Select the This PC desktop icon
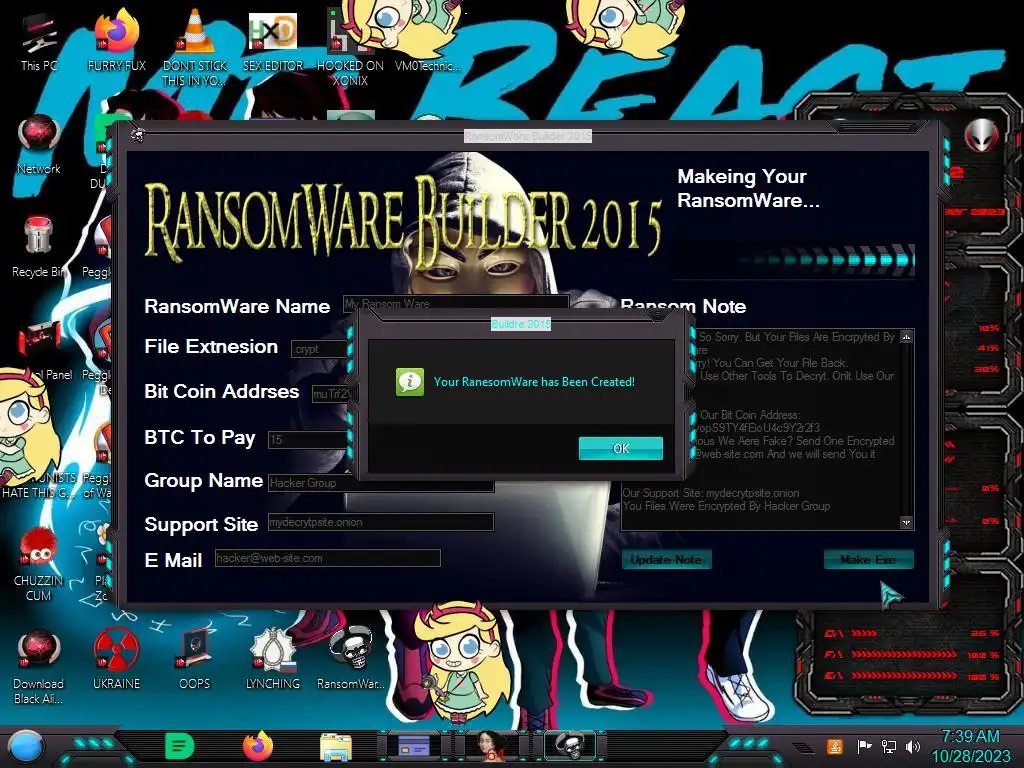Viewport: 1024px width, 768px height. point(39,42)
